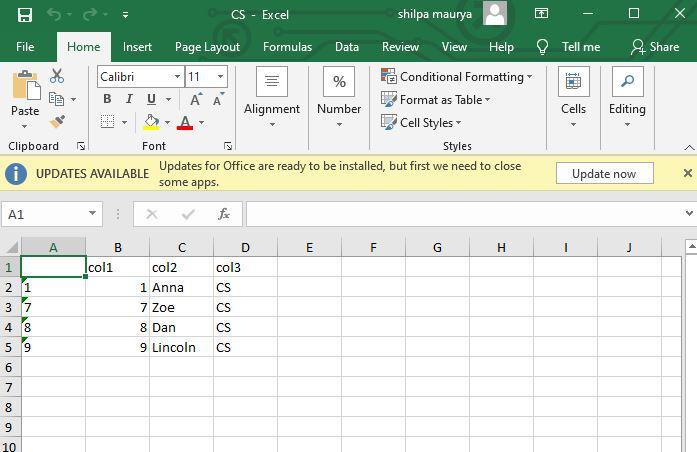Click the user account avatar picture
This screenshot has width=697, height=452.
click(495, 13)
